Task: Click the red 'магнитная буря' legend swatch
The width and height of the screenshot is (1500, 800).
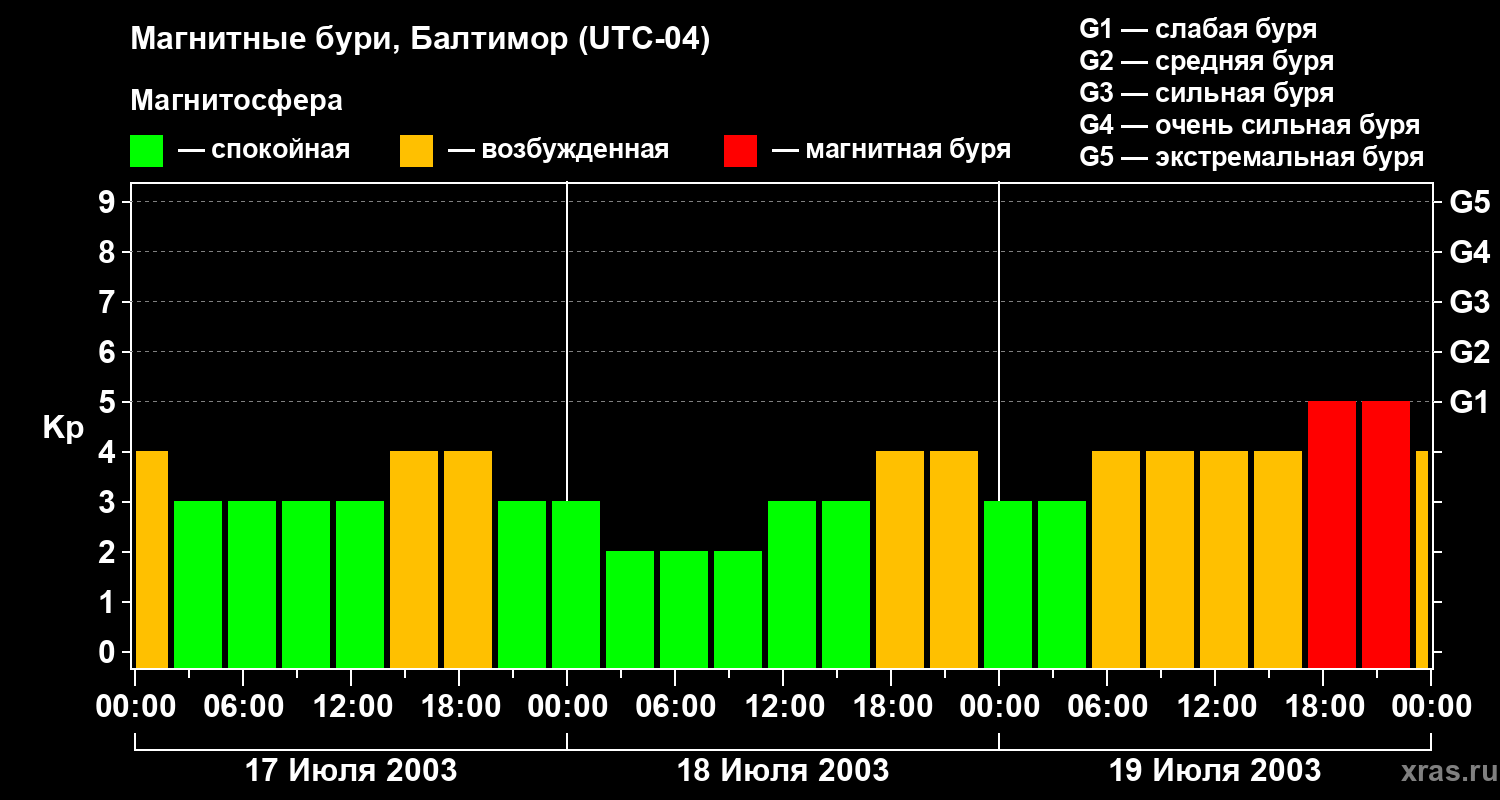Action: [x=741, y=151]
